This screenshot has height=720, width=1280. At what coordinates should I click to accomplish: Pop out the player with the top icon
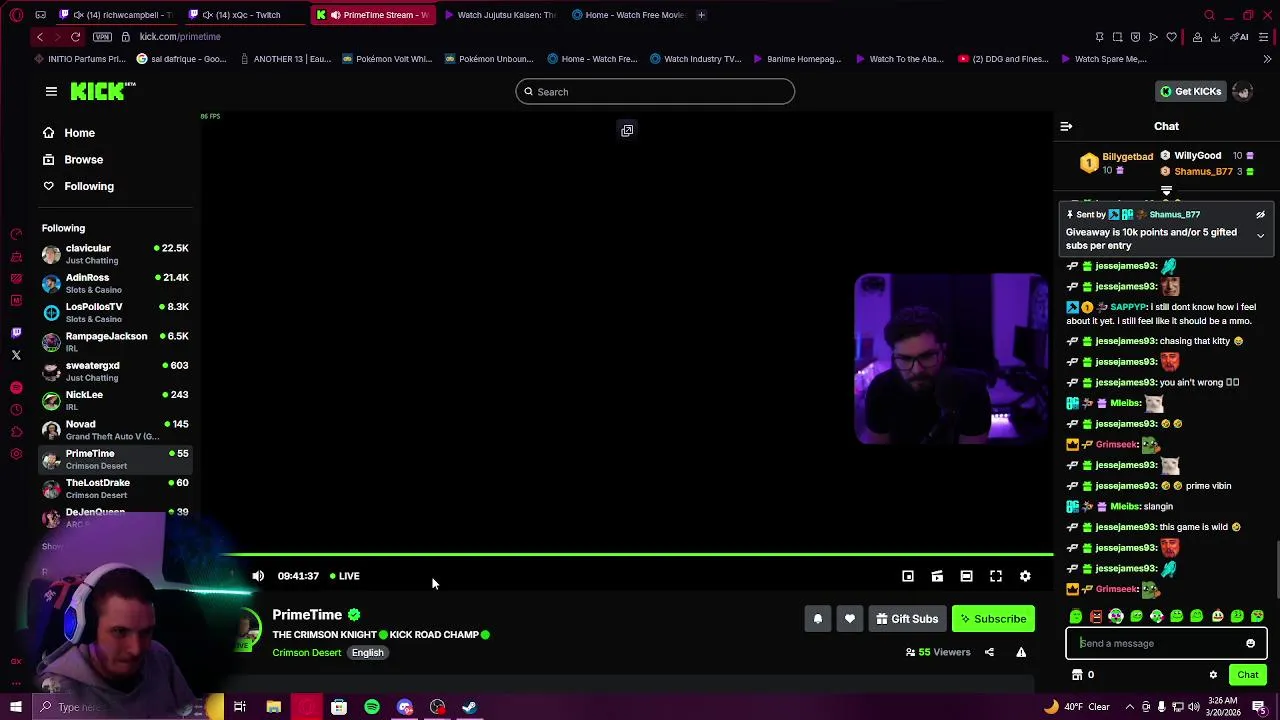pyautogui.click(x=627, y=130)
